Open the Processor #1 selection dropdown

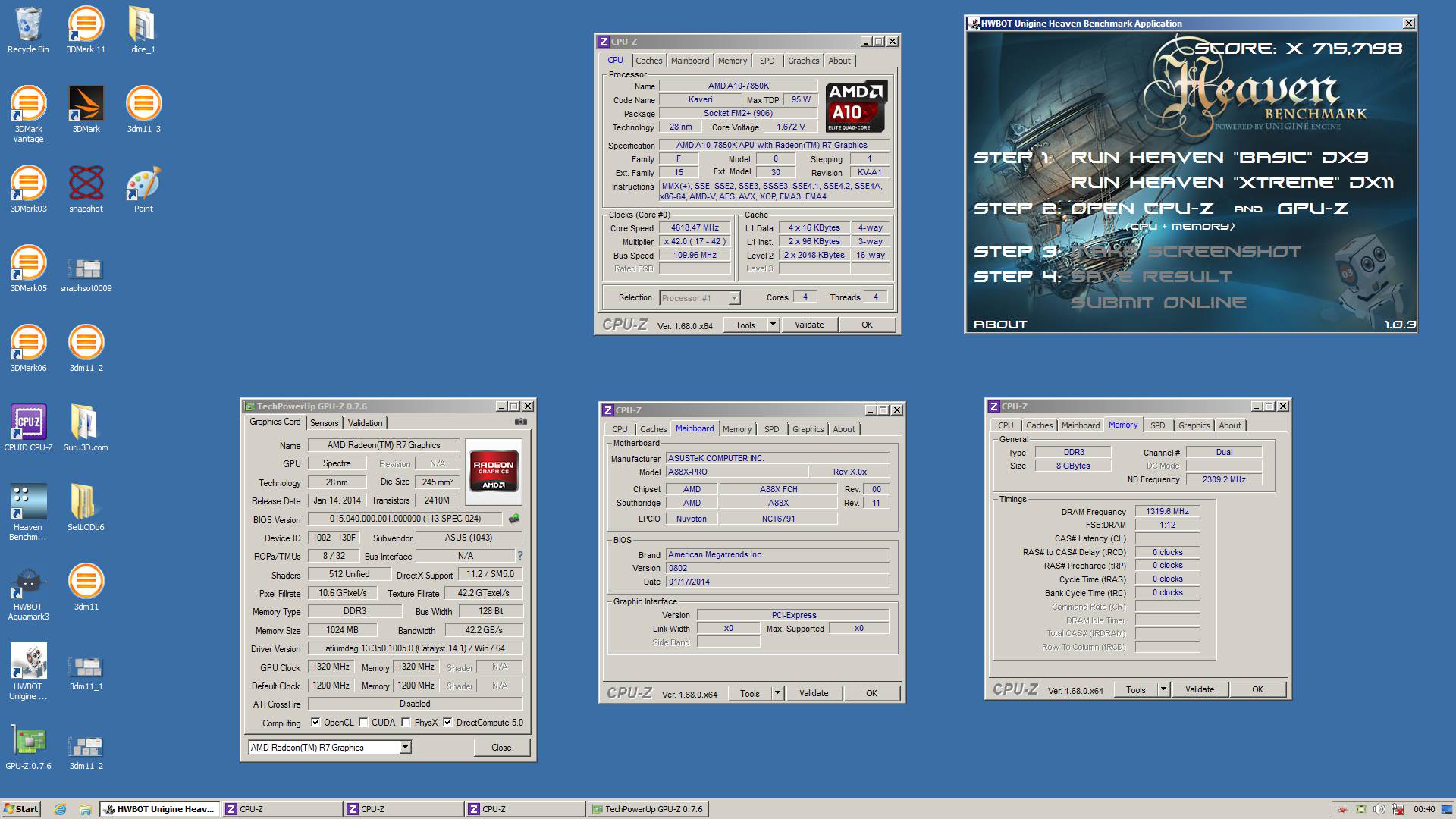(733, 298)
